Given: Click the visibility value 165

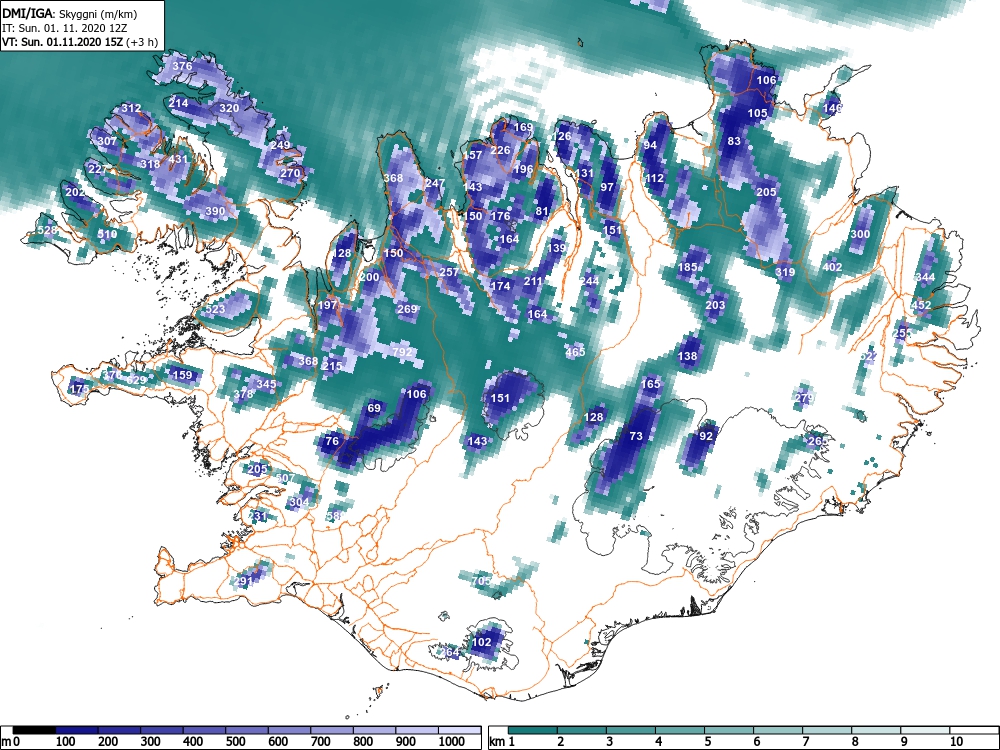Looking at the screenshot, I should pyautogui.click(x=651, y=384).
